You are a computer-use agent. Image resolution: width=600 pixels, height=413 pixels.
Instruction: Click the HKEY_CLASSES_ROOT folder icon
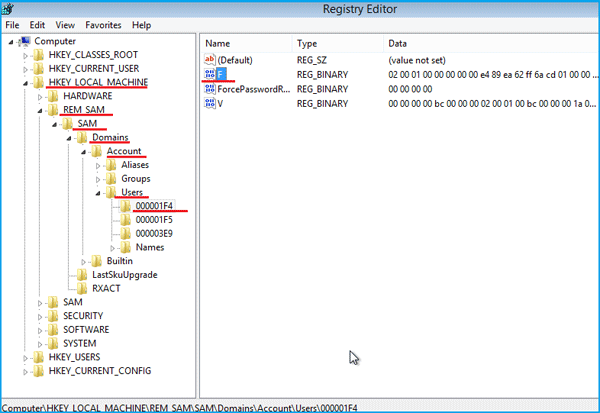[39, 55]
